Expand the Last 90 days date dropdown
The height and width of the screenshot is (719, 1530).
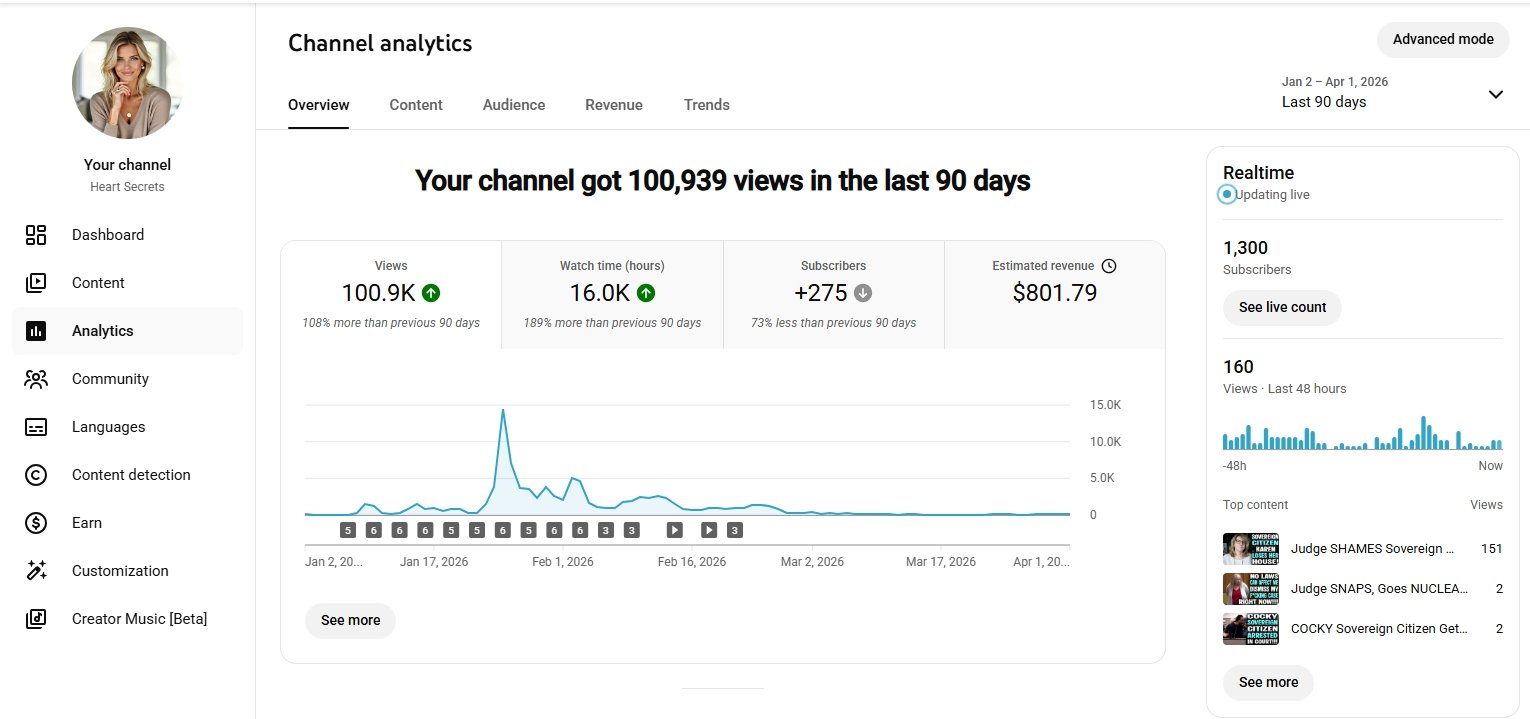(x=1495, y=94)
